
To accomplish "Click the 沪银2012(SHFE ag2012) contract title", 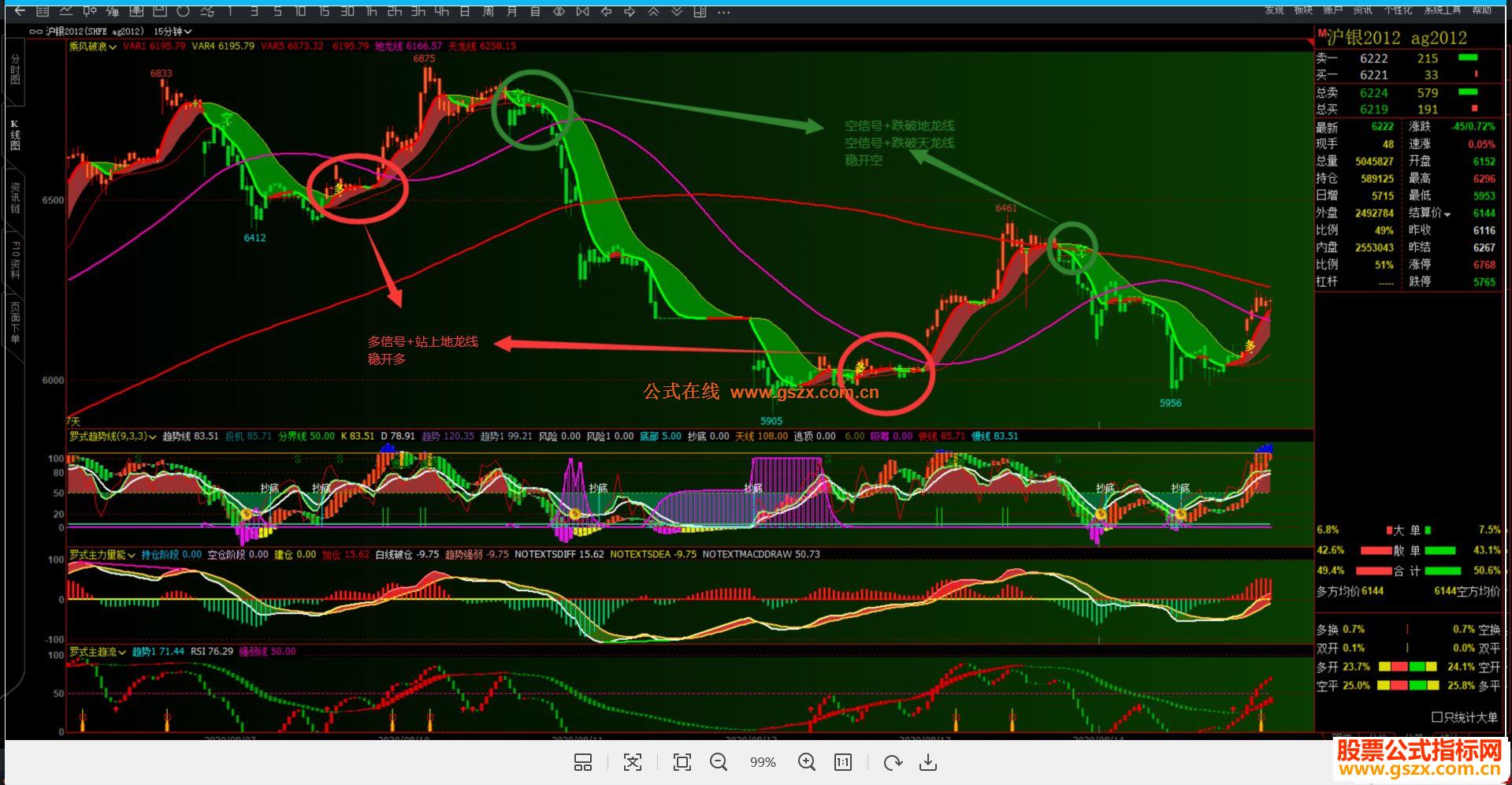I will [95, 32].
